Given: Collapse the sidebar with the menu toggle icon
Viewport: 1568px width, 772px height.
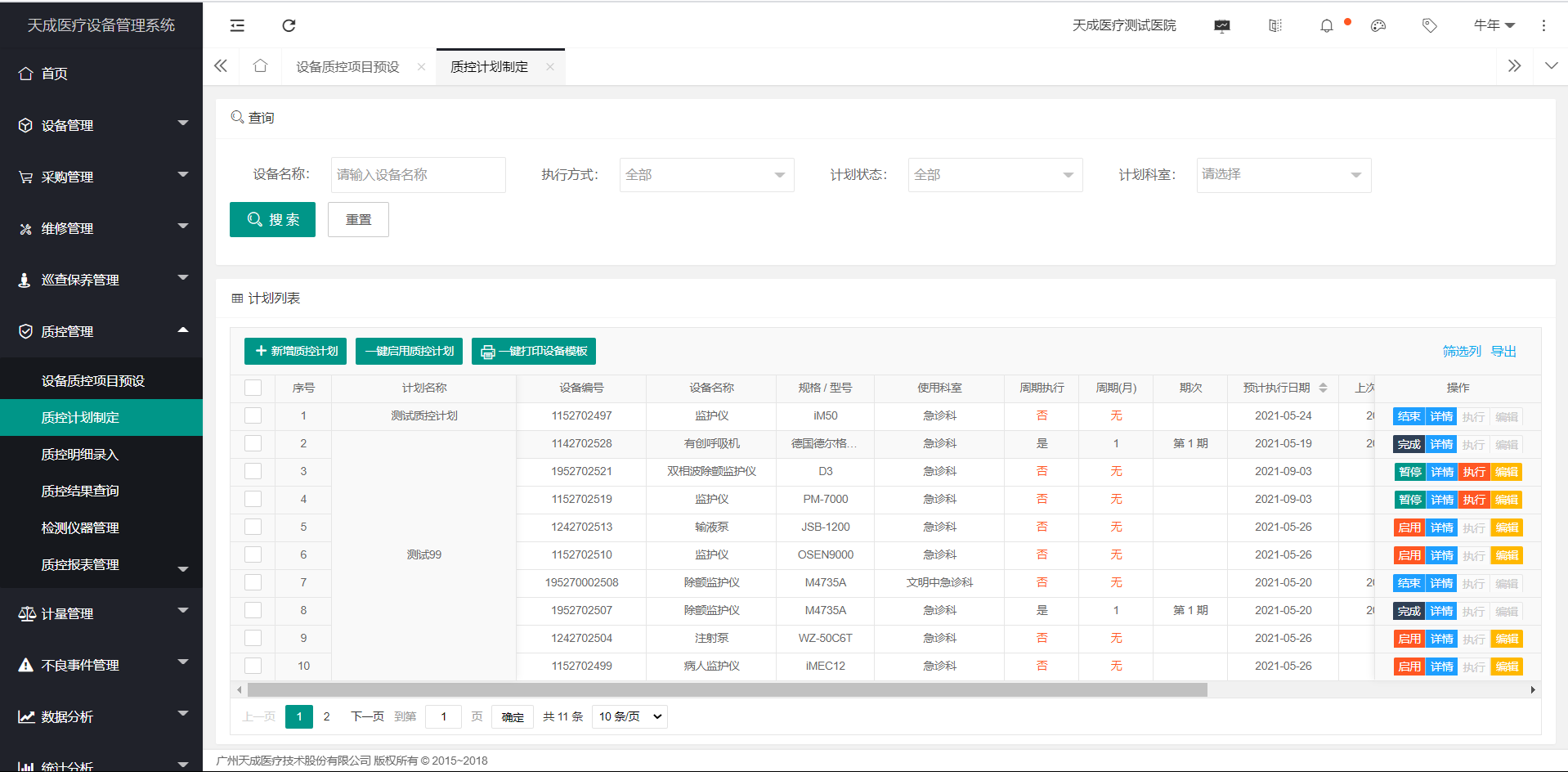Looking at the screenshot, I should (x=237, y=25).
